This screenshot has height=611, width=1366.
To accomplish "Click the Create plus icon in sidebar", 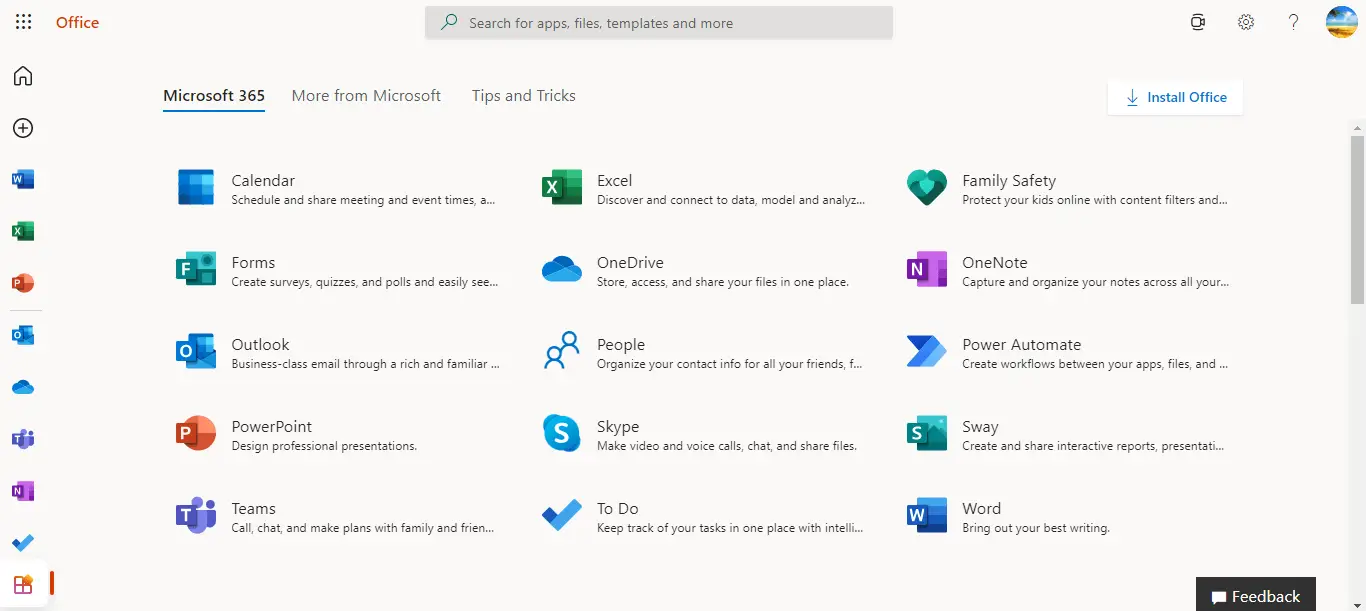I will pos(23,128).
